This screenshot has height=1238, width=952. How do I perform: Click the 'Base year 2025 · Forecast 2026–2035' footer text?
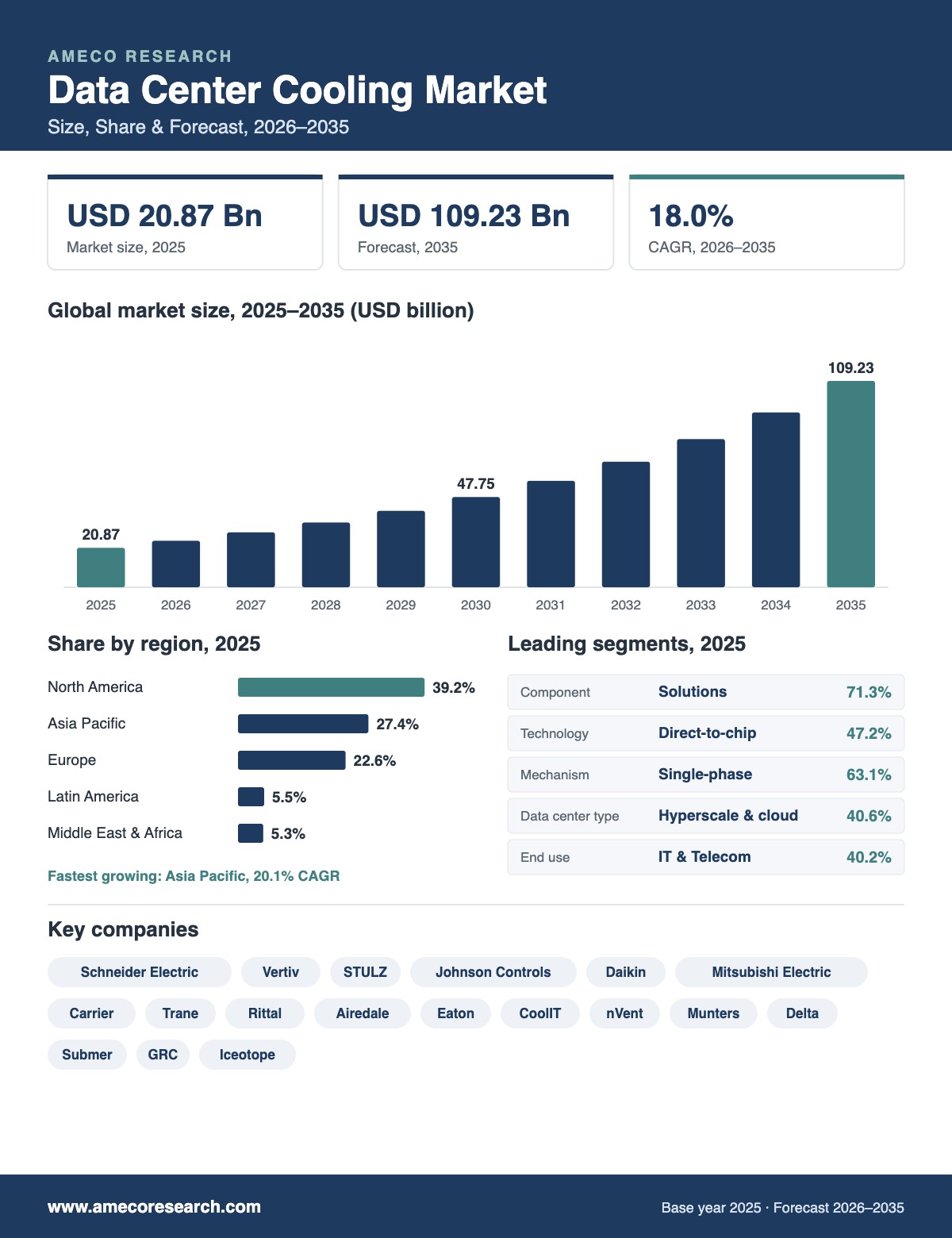pos(783,1208)
